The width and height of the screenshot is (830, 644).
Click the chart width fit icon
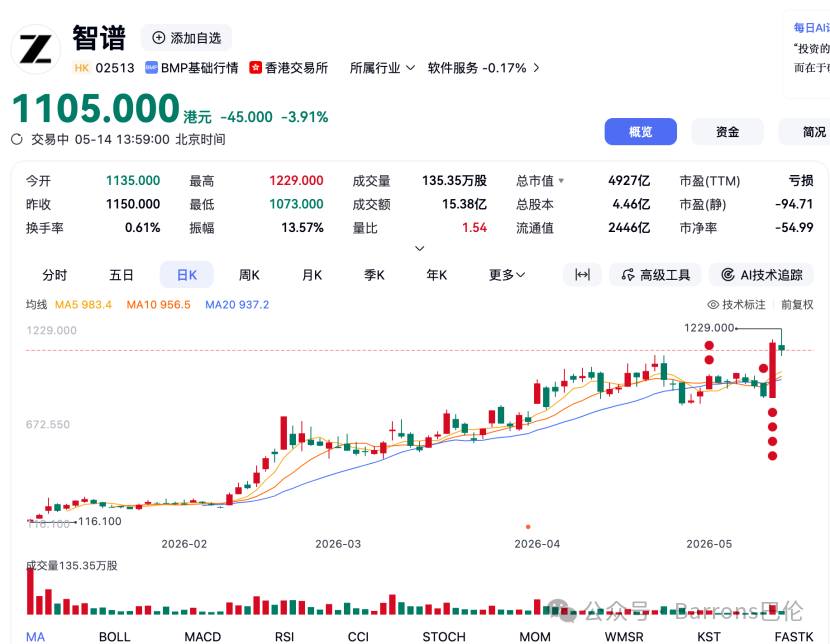[582, 275]
